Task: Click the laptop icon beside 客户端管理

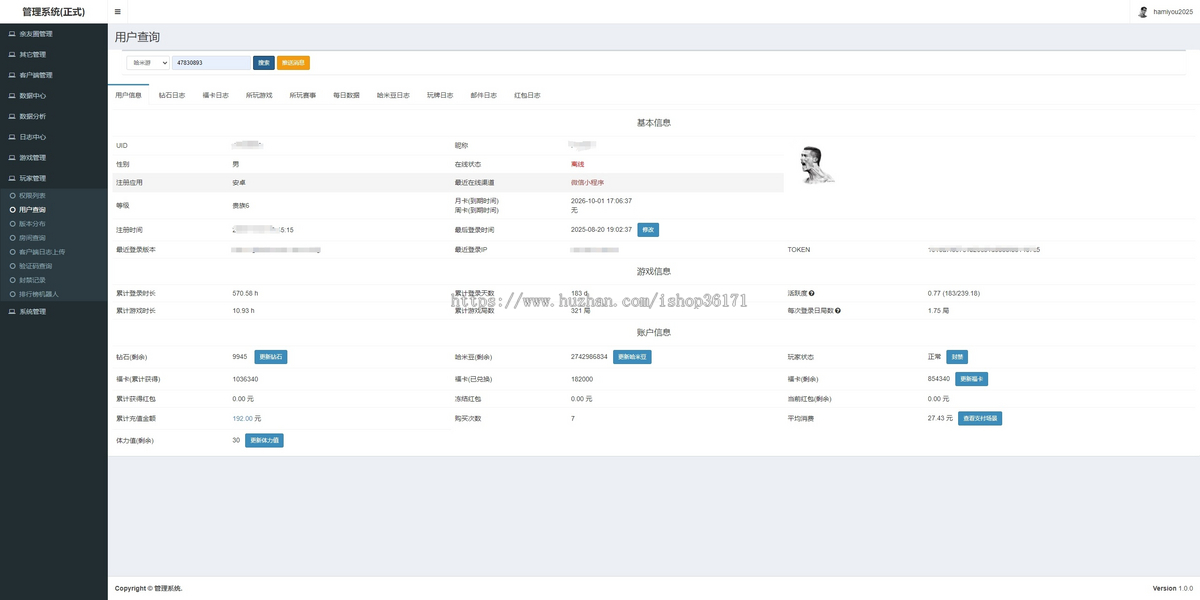Action: coord(12,75)
